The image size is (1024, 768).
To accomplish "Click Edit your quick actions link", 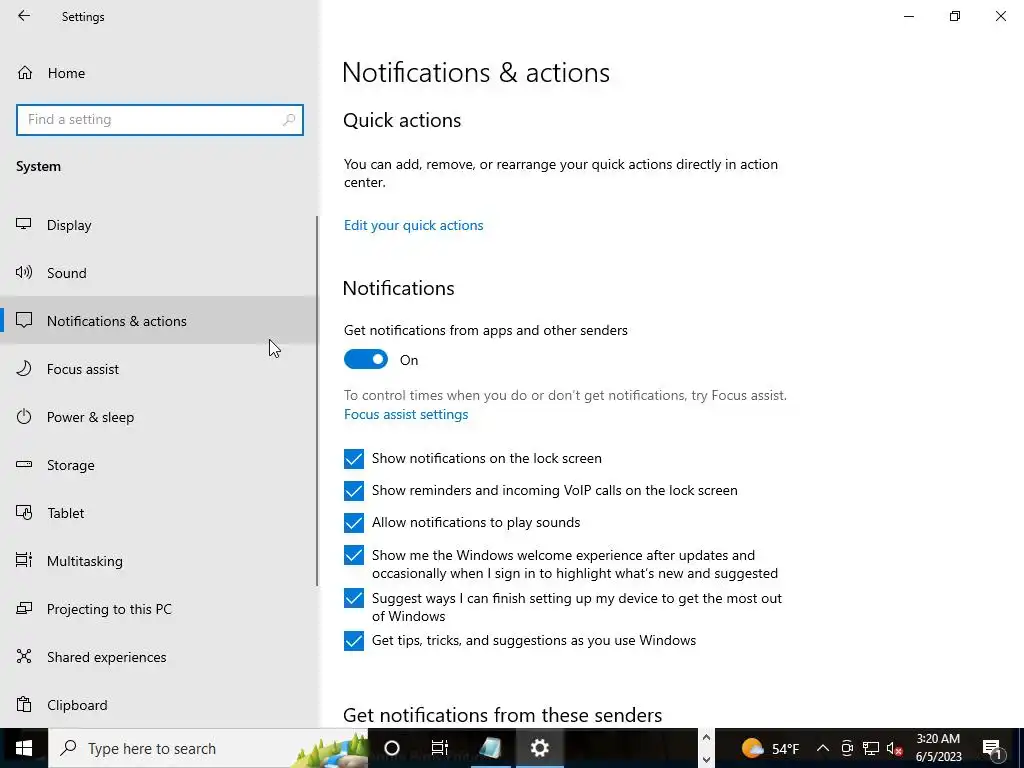I will pos(413,225).
